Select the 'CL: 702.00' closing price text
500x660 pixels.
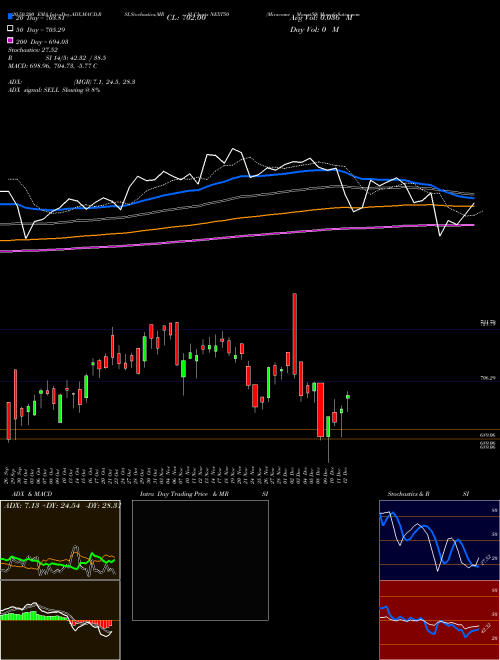click(186, 18)
